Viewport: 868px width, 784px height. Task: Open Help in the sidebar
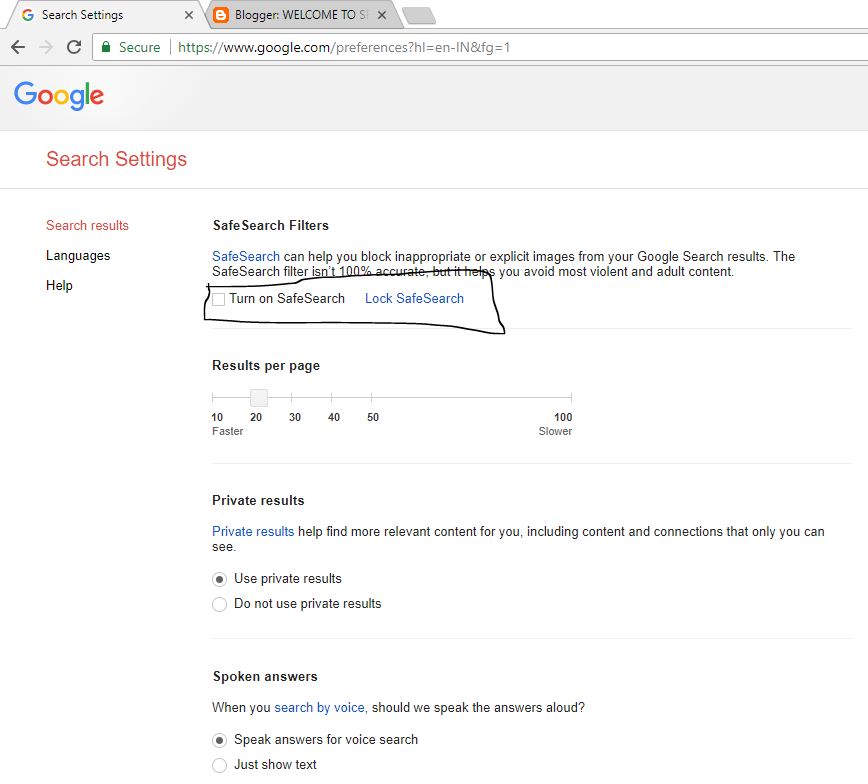tap(59, 285)
